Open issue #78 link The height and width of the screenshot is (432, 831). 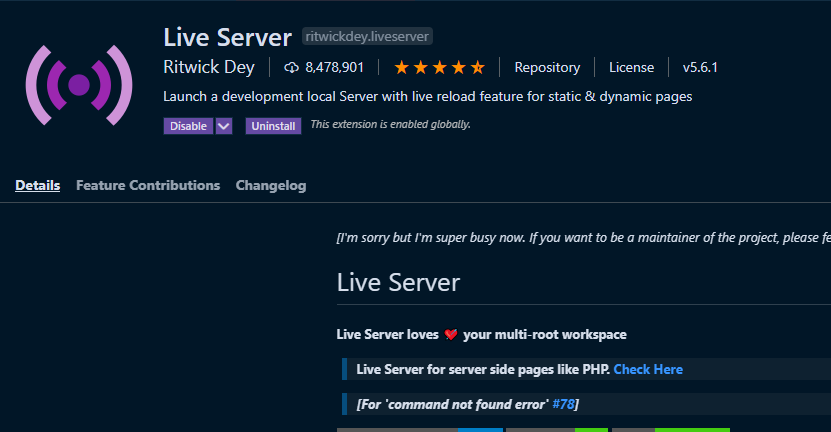point(563,404)
